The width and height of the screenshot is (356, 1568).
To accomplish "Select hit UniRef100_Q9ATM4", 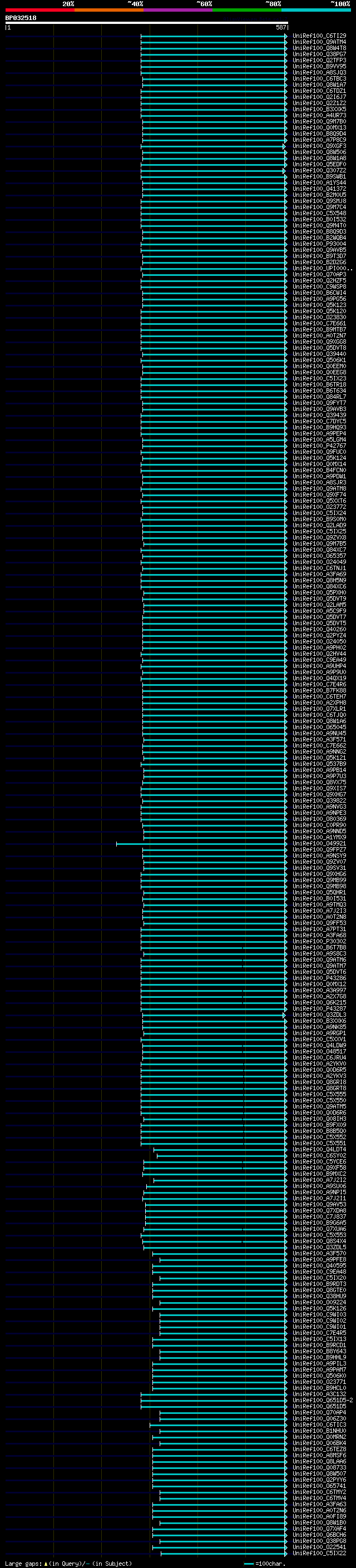I will 319,42.
